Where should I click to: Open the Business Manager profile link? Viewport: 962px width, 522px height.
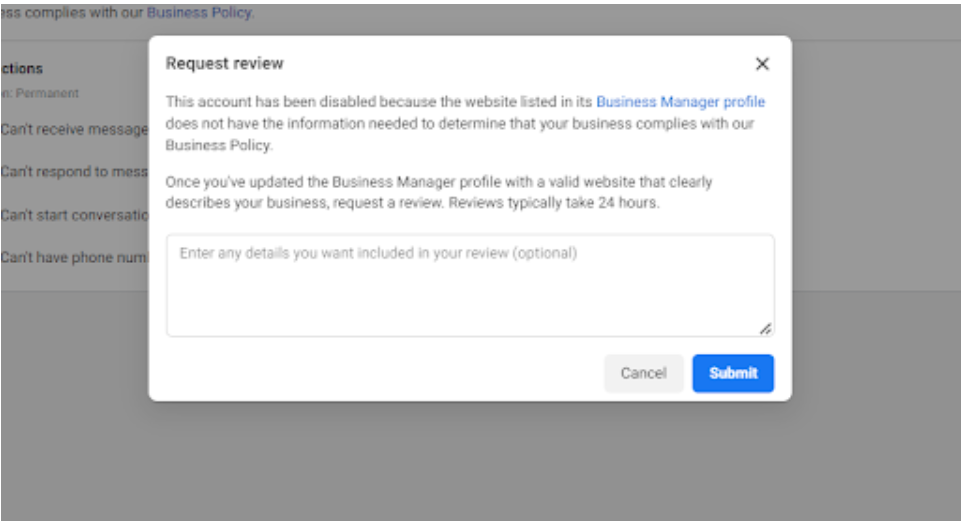tap(680, 101)
